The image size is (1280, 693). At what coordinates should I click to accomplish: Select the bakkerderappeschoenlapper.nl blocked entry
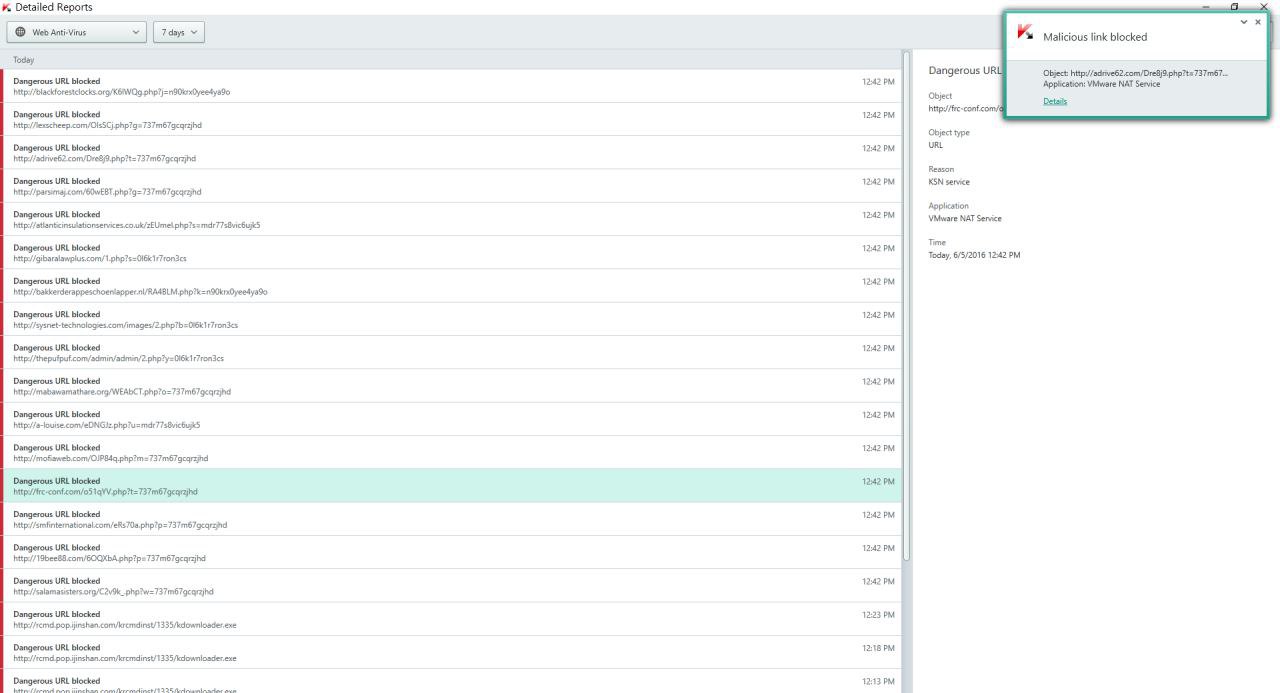pos(450,286)
